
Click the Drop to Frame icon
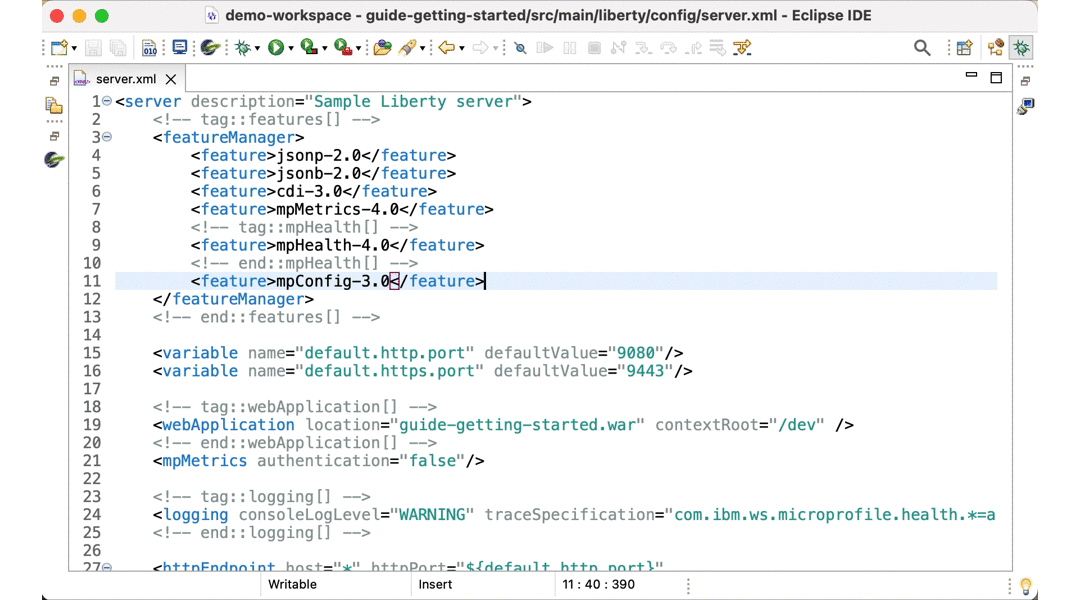pos(718,48)
